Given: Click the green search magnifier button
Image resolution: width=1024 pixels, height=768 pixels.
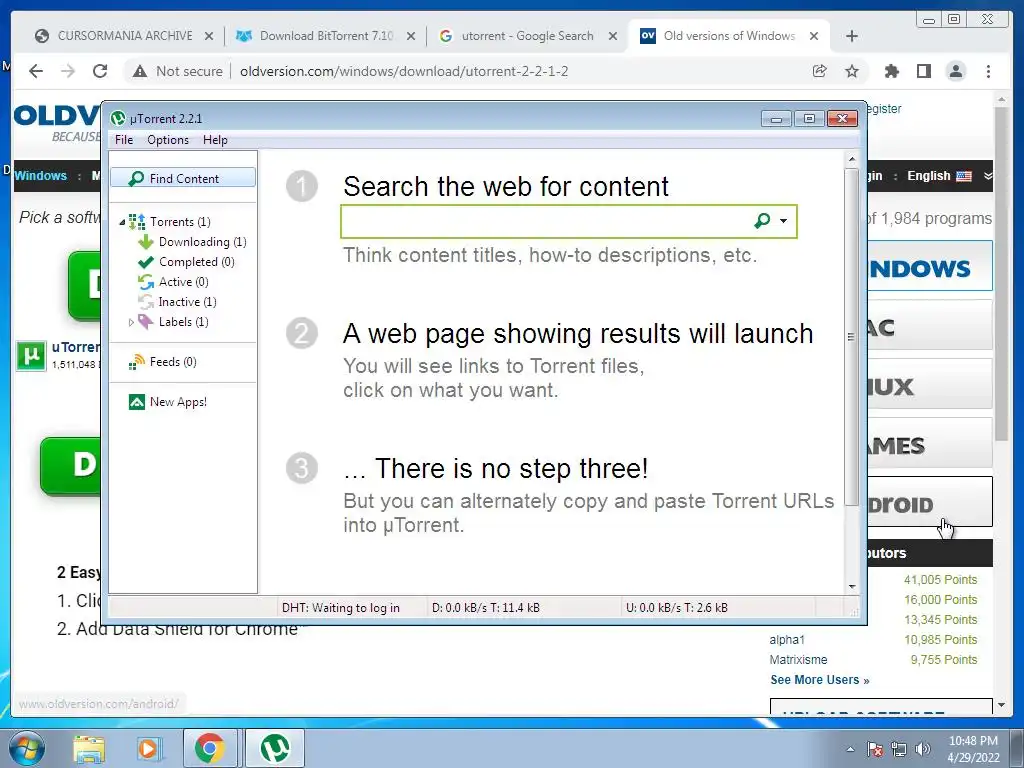Looking at the screenshot, I should click(761, 221).
